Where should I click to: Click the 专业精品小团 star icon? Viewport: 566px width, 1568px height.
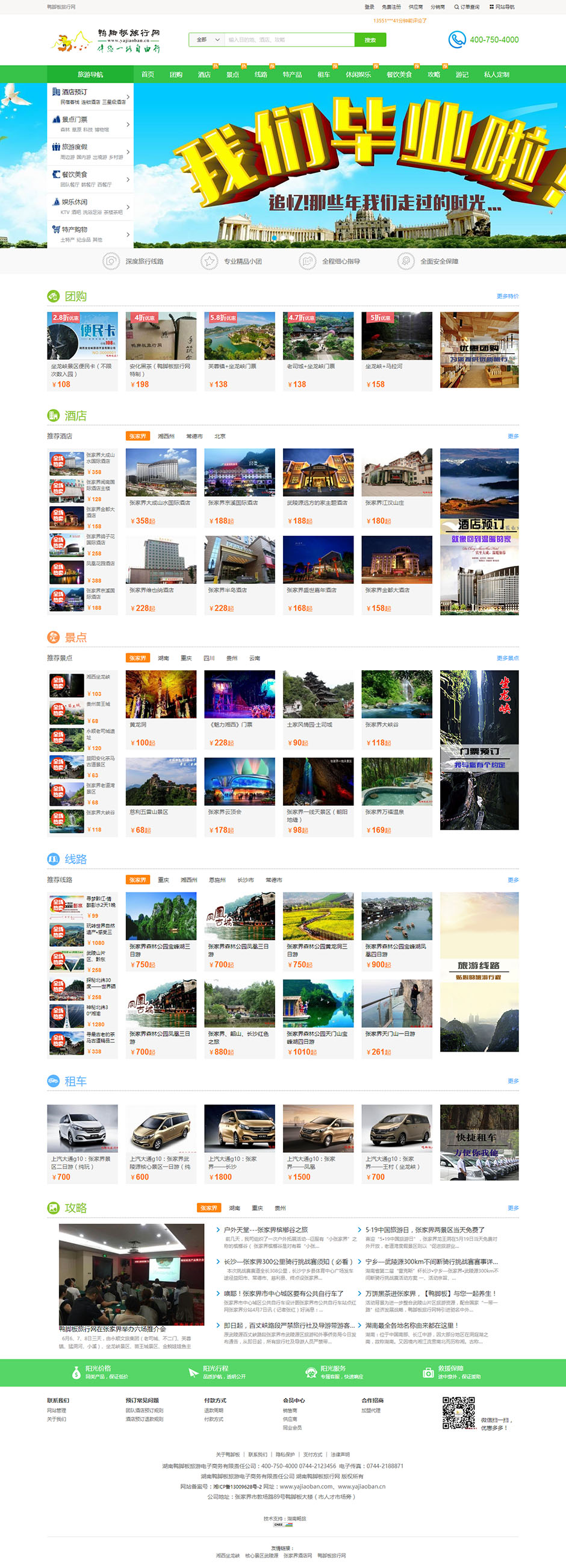point(209,261)
